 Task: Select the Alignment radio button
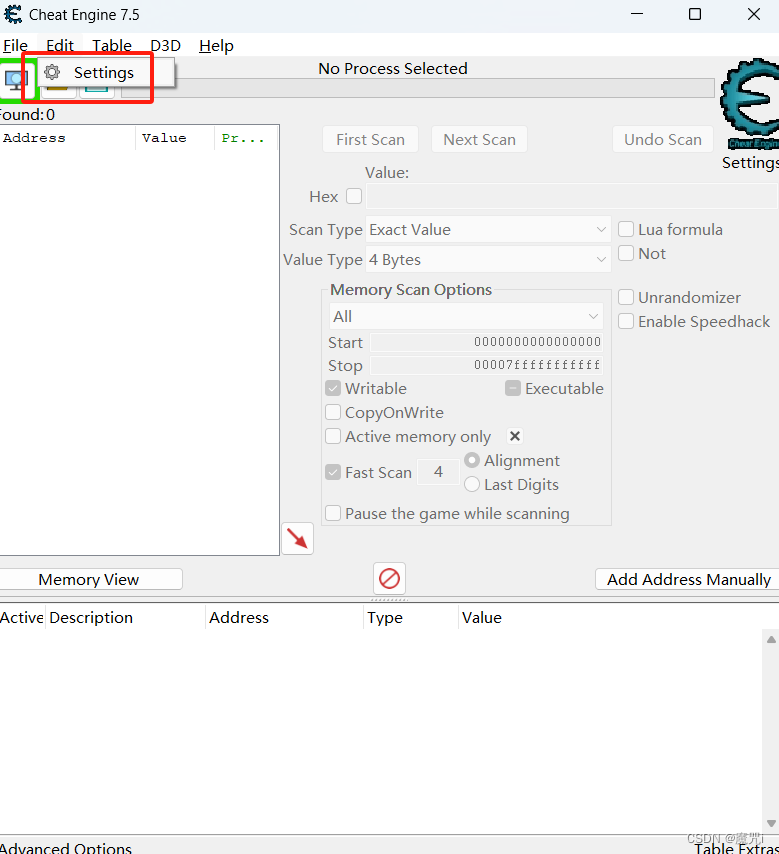(472, 460)
